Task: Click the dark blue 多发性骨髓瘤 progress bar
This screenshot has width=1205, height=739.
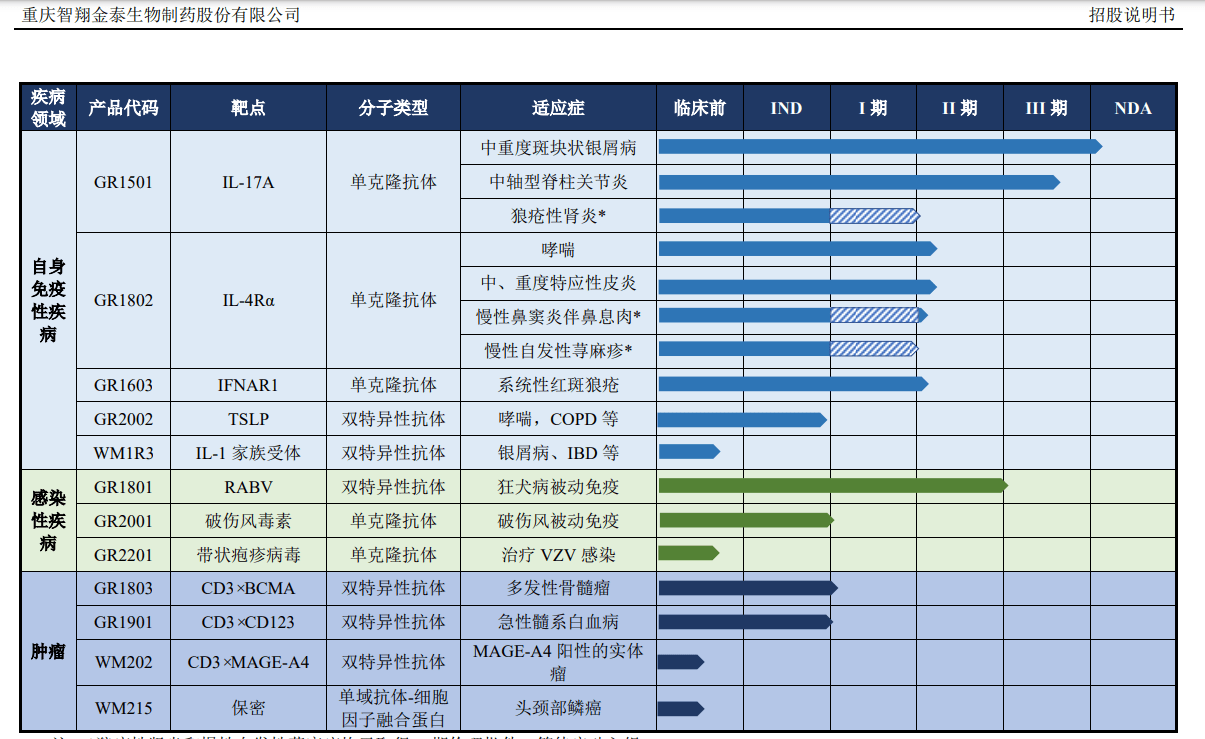Action: pos(746,588)
